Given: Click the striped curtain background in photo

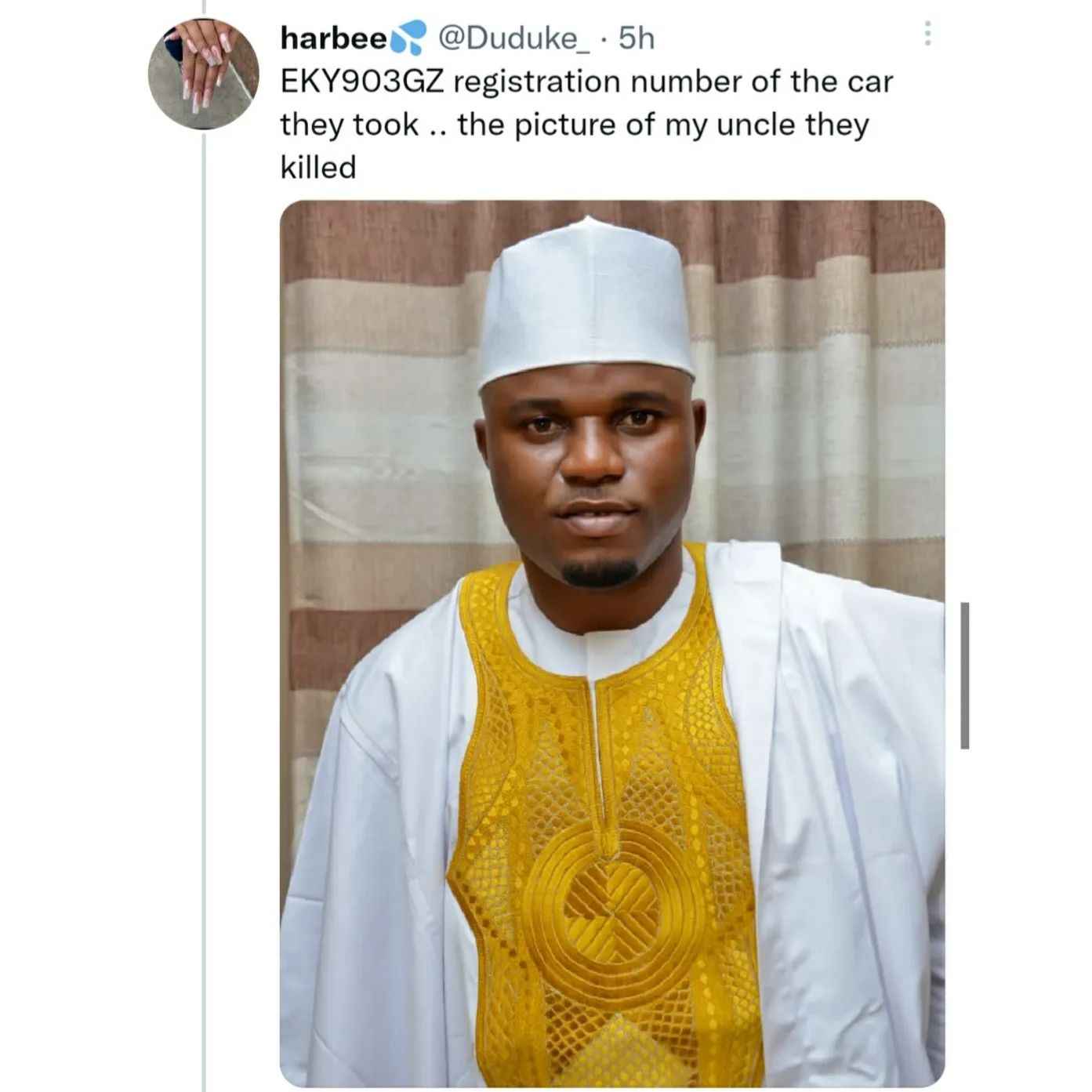Looking at the screenshot, I should tap(376, 392).
